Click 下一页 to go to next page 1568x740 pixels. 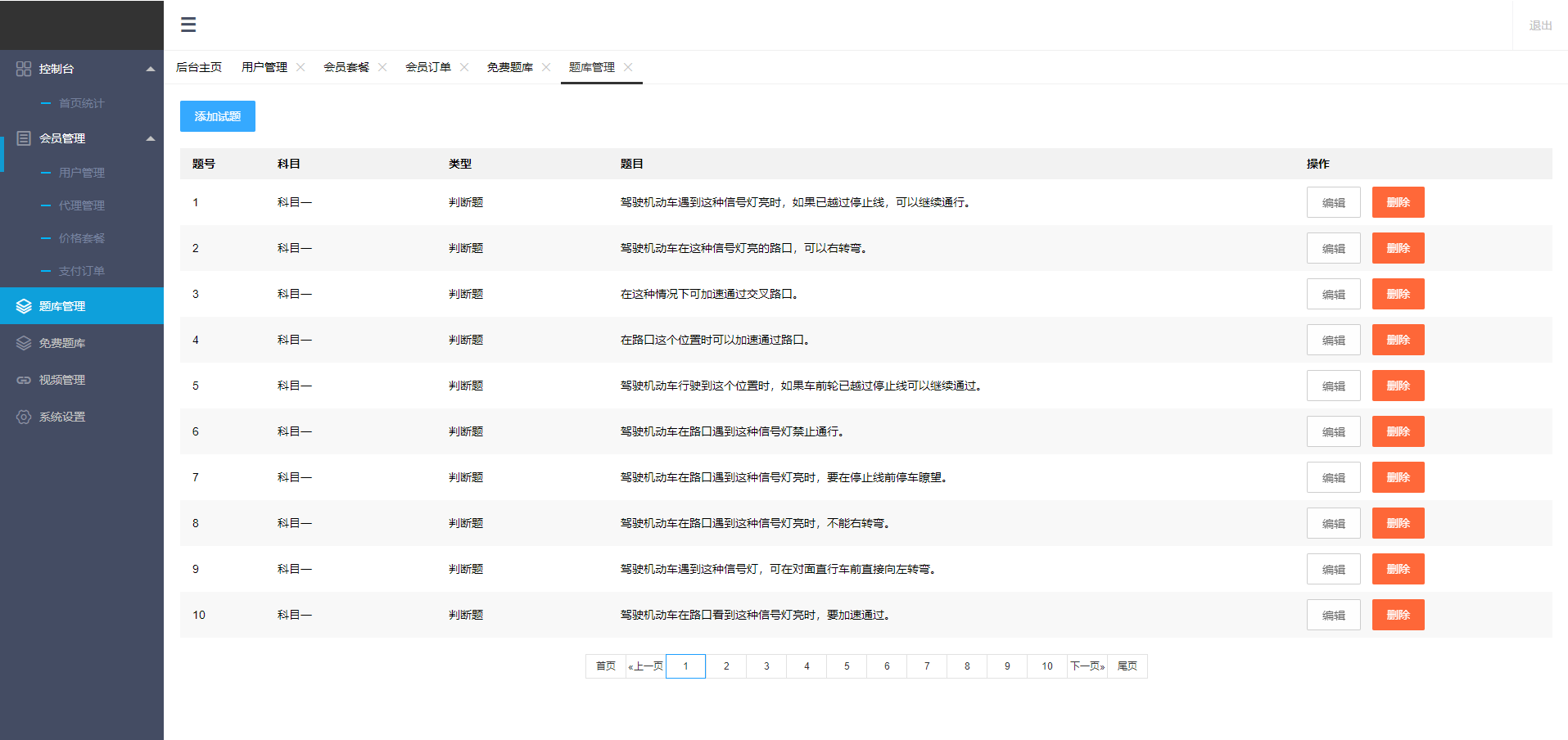coord(1087,666)
